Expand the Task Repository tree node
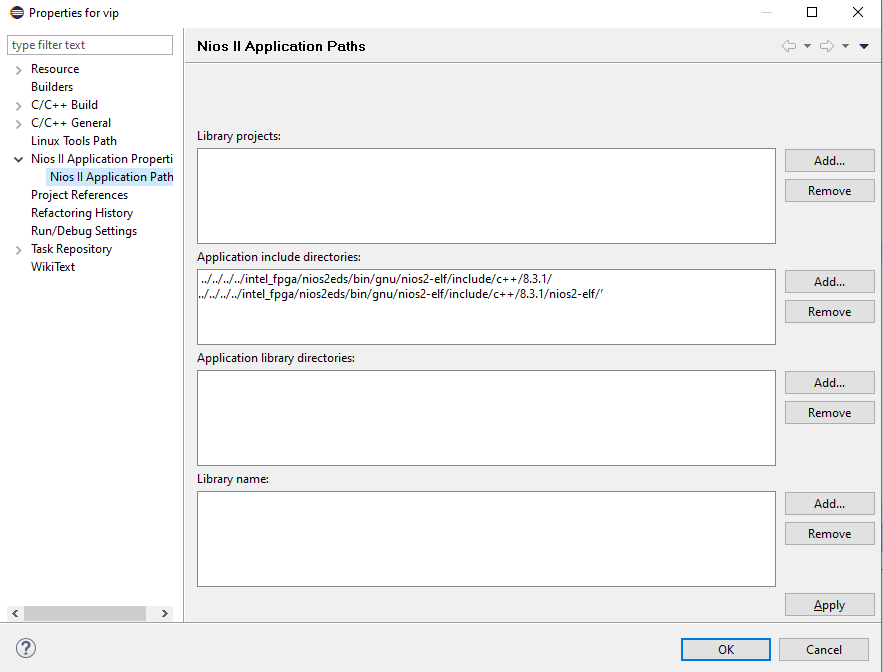Viewport: 883px width, 672px height. click(x=19, y=250)
